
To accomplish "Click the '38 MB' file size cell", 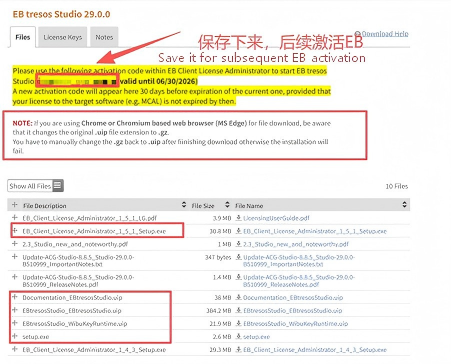I will pos(223,297).
